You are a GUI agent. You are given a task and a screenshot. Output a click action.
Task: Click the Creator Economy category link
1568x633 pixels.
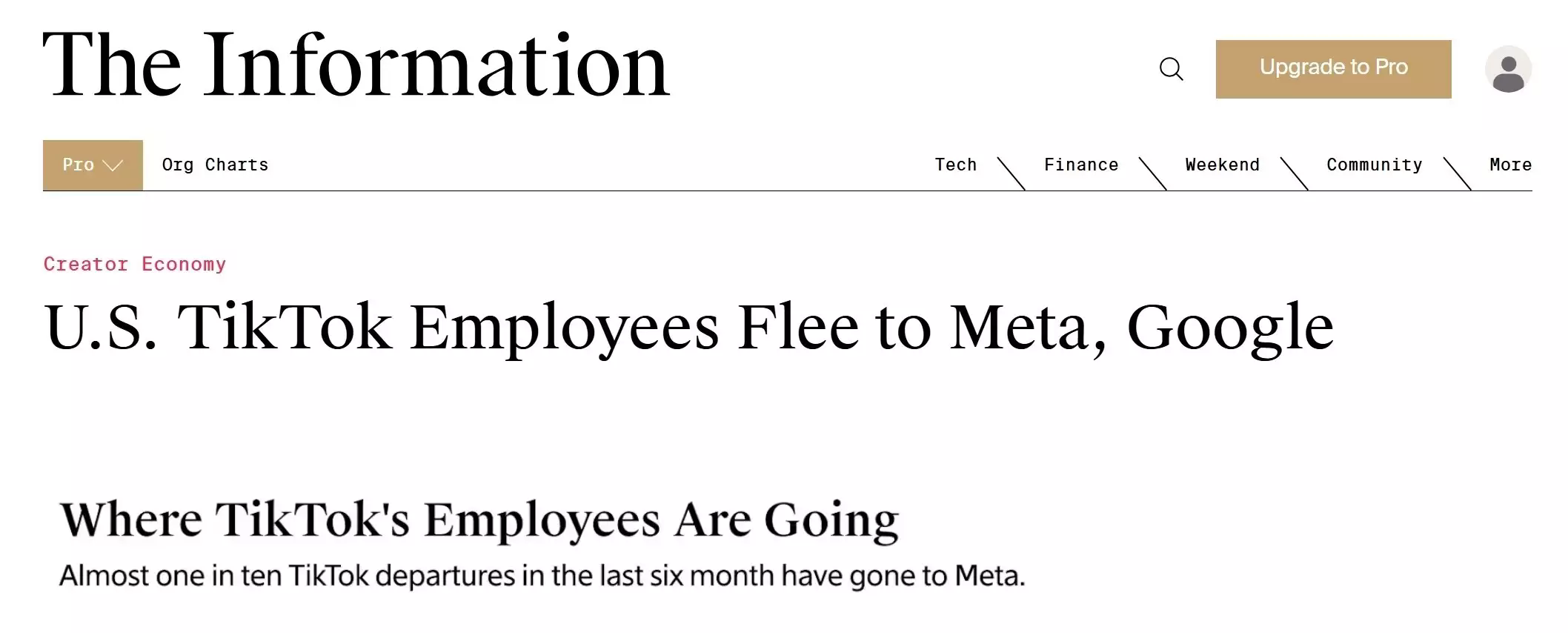pos(135,264)
